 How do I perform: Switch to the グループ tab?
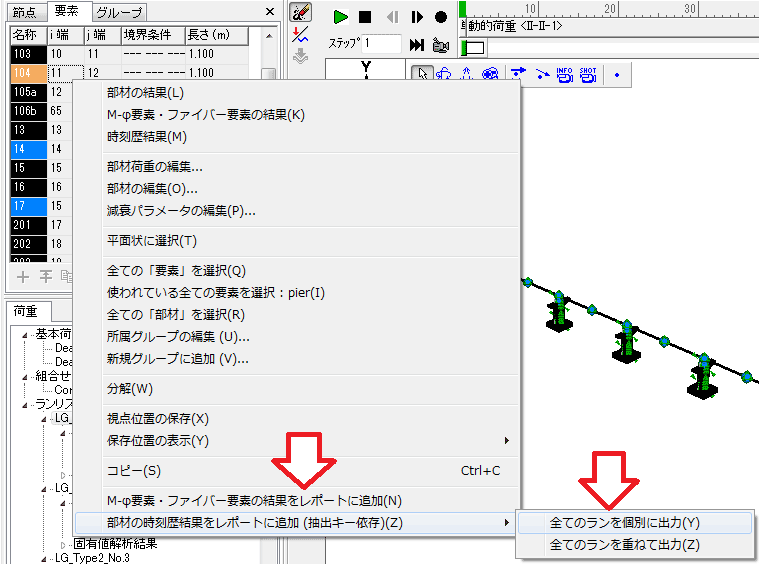pos(119,12)
